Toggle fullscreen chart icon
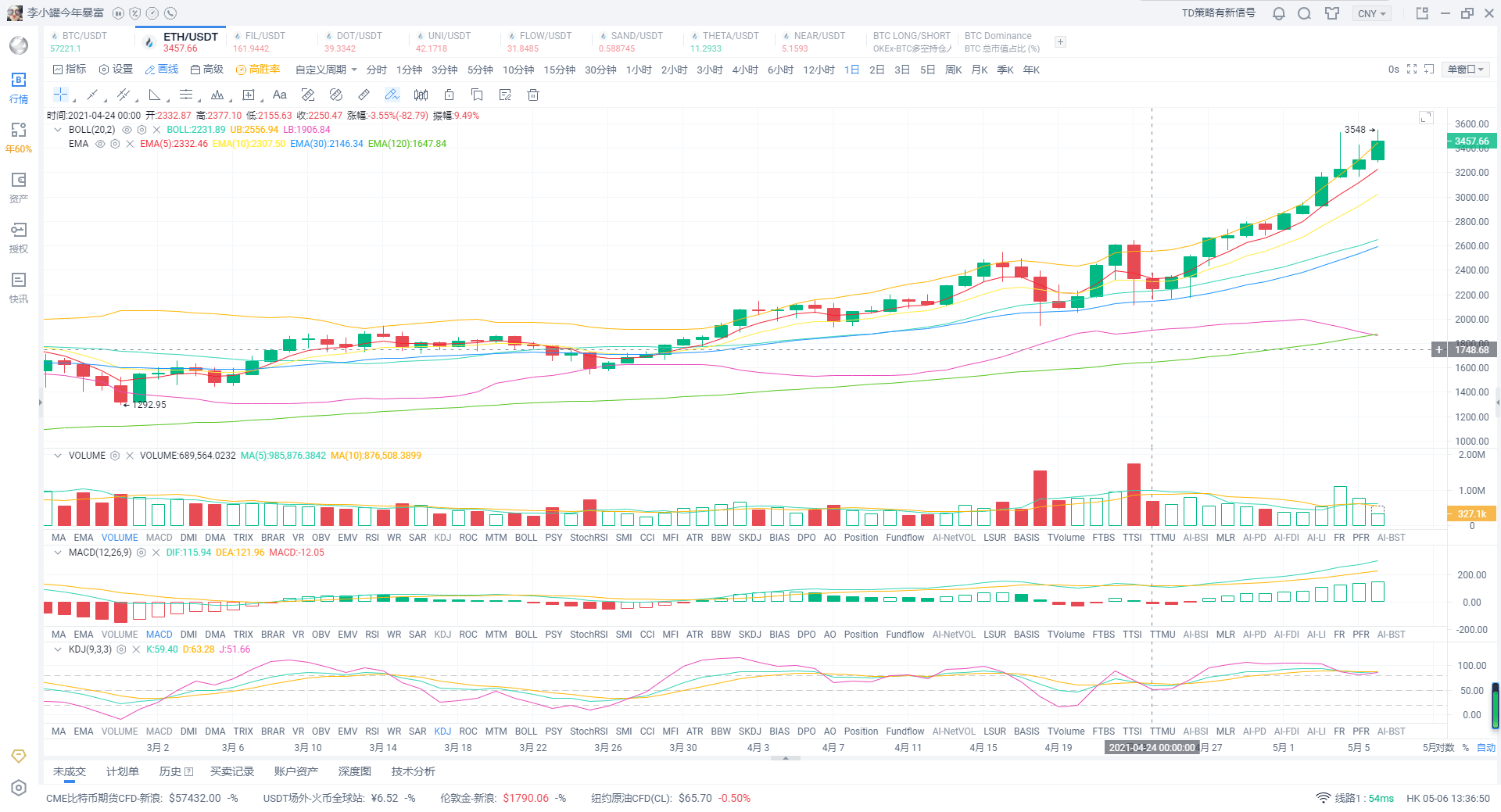Image resolution: width=1501 pixels, height=812 pixels. (x=1412, y=70)
